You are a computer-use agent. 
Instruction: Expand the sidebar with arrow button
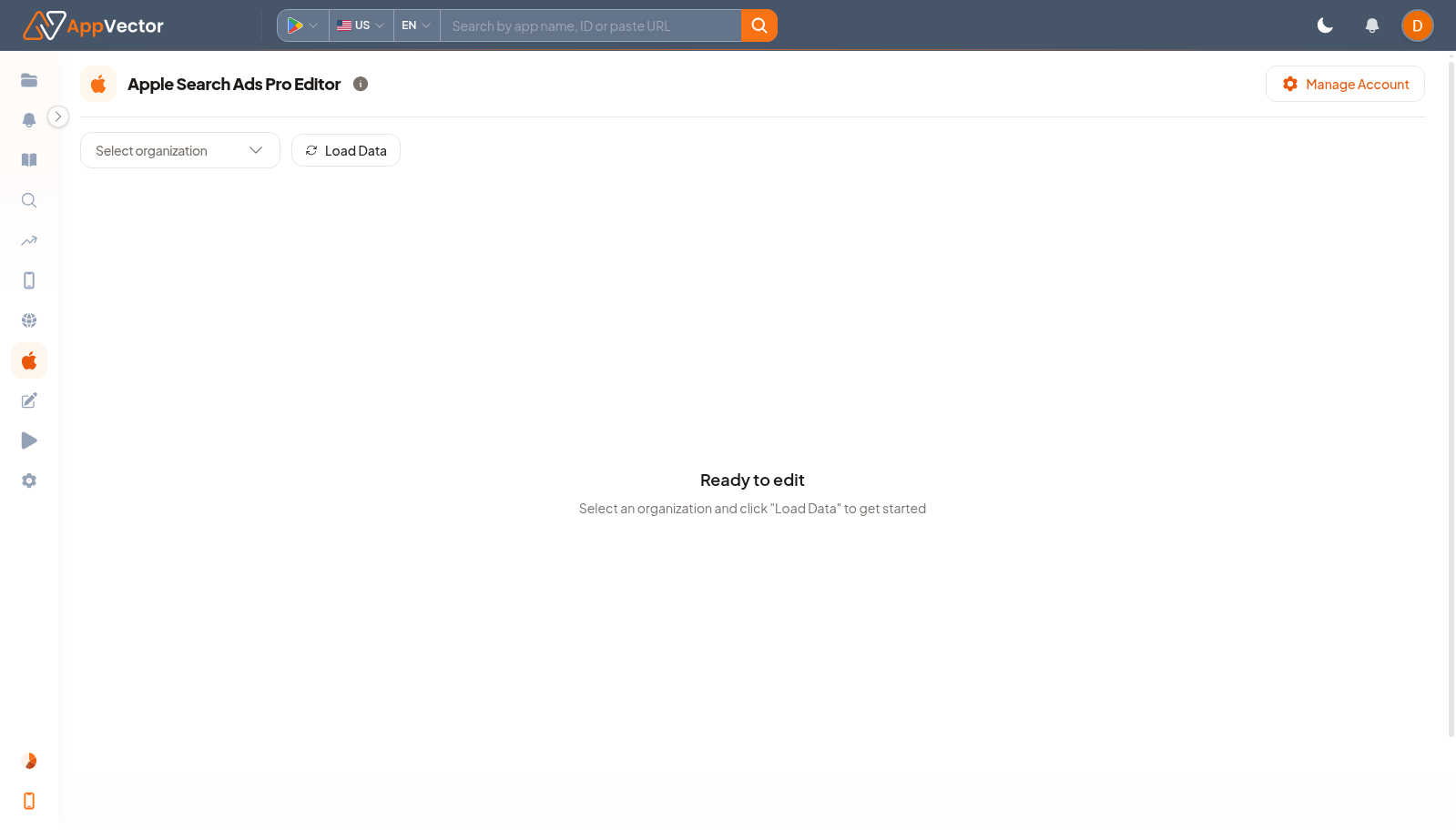tap(58, 116)
